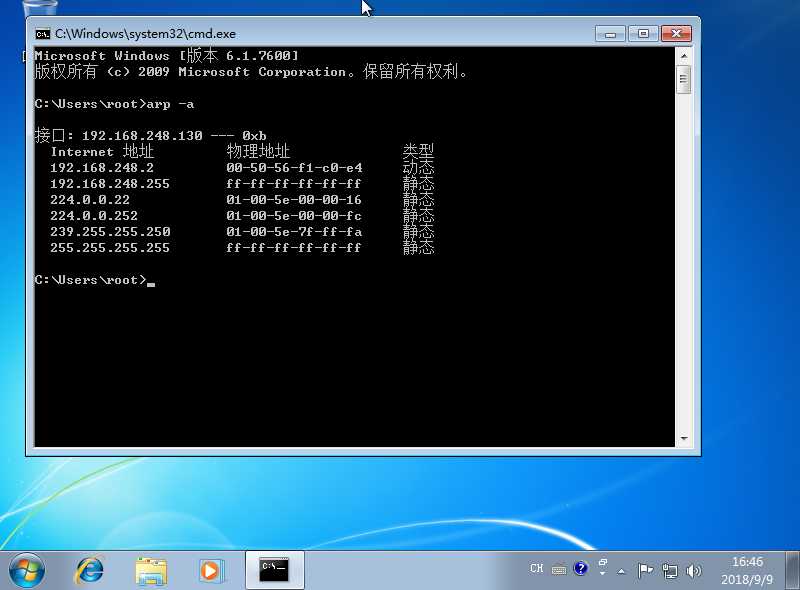Click the 物理地址 column header
This screenshot has width=800, height=590.
[x=258, y=151]
